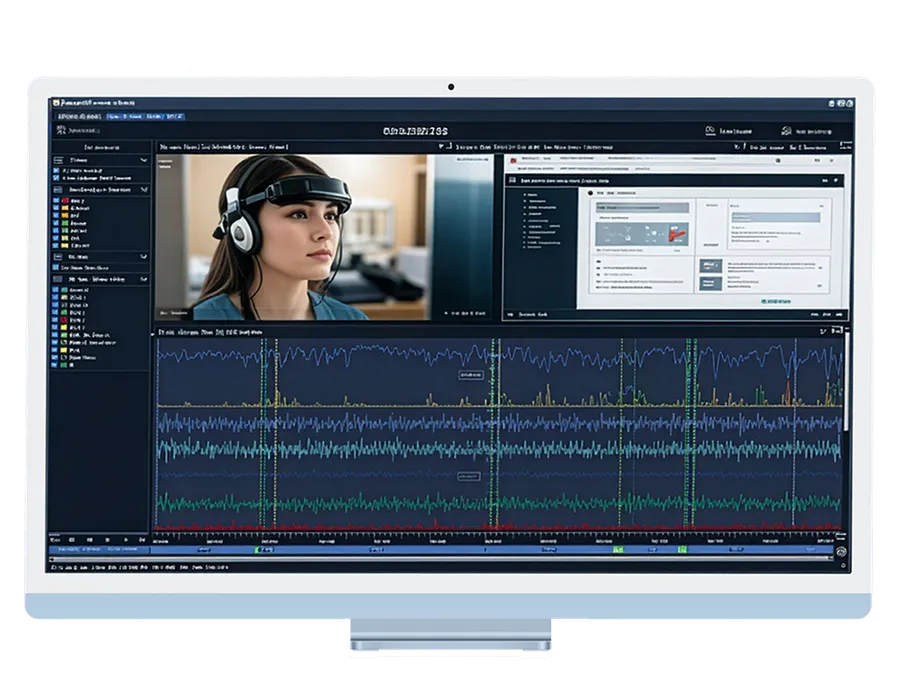900x675 pixels.
Task: Uncheck the first checkbox under the first sidebar section
Action: pyautogui.click(x=56, y=172)
